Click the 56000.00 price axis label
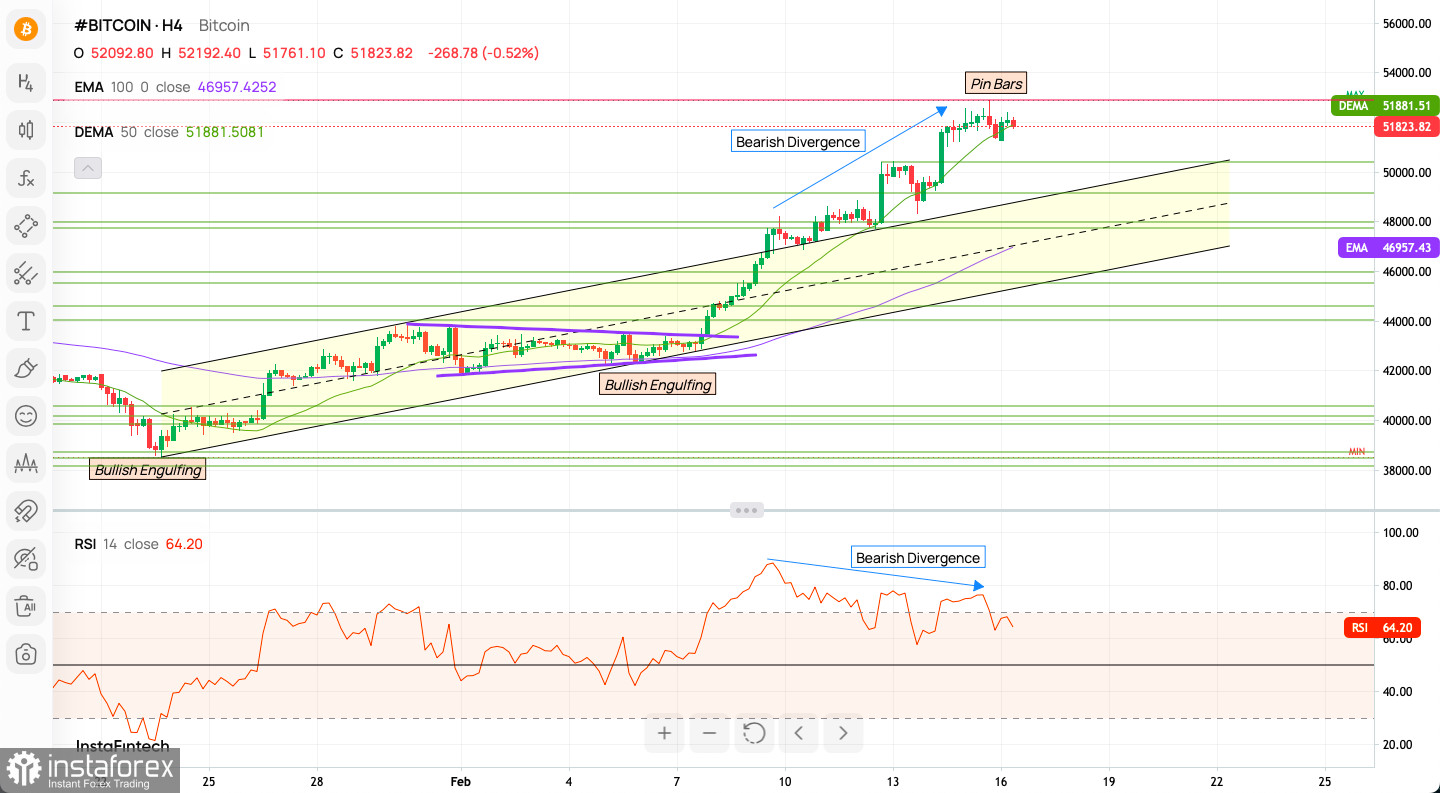 pos(1408,23)
